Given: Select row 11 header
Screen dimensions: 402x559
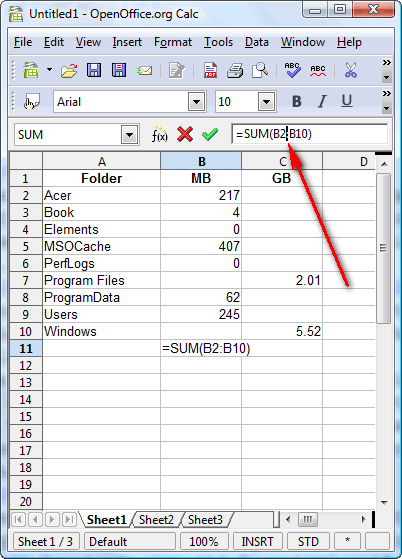Looking at the screenshot, I should point(26,348).
